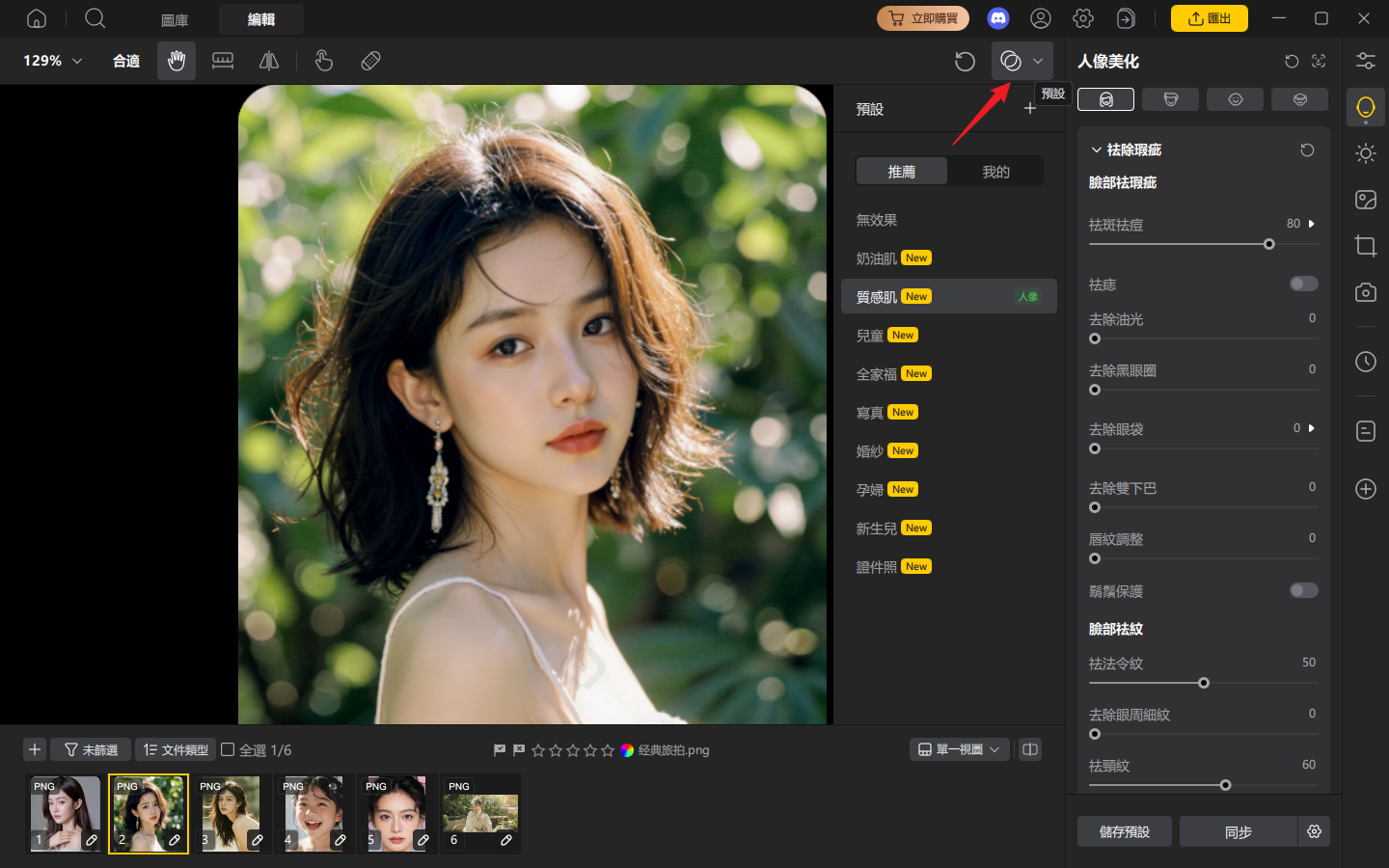Select the 我的 presets tab
The image size is (1389, 868).
click(996, 171)
